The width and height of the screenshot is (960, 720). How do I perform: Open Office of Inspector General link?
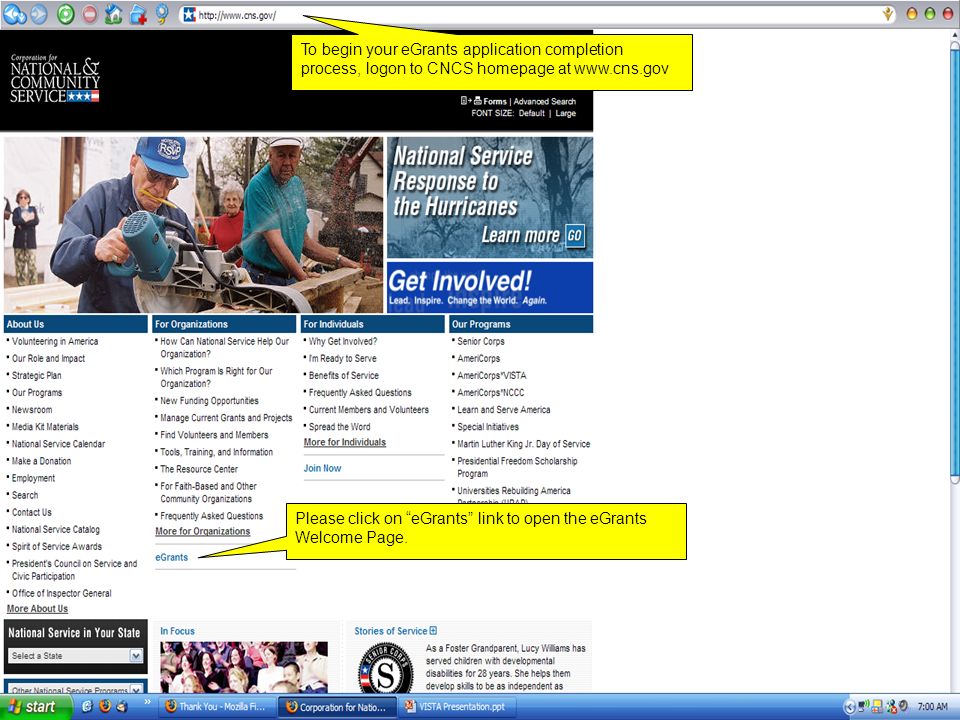(x=62, y=593)
